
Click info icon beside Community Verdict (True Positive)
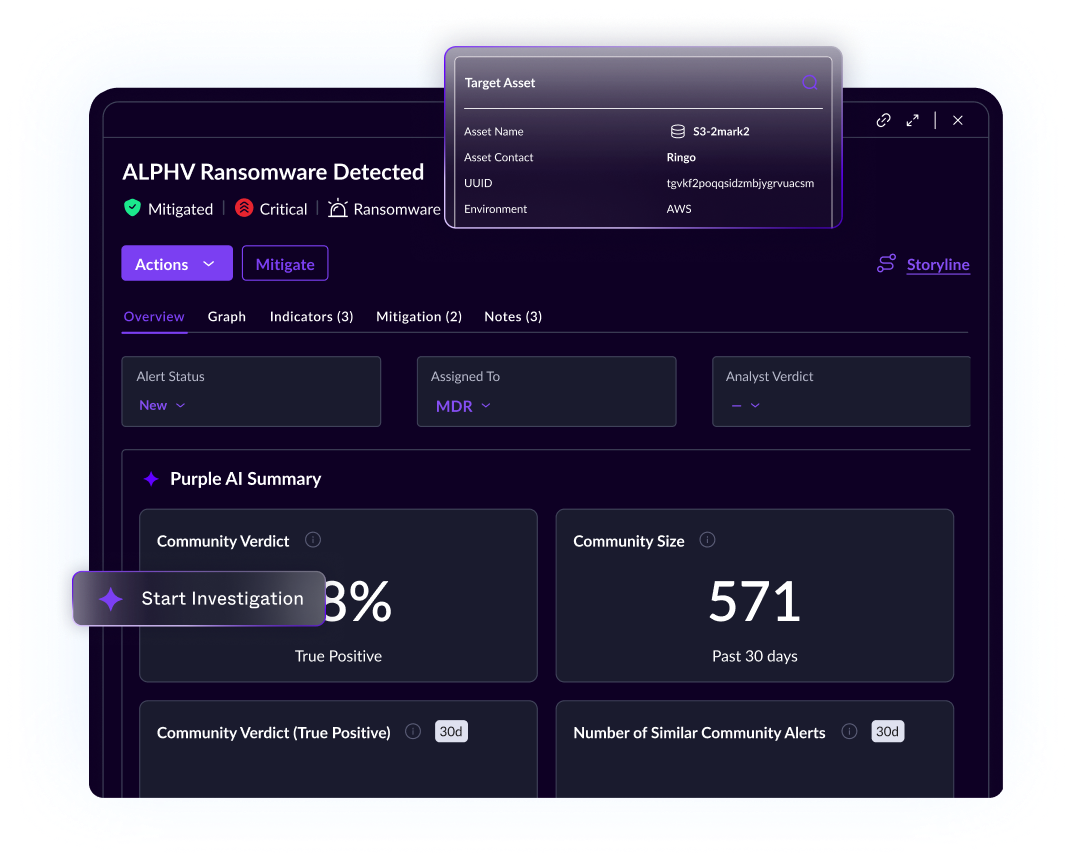tap(413, 732)
